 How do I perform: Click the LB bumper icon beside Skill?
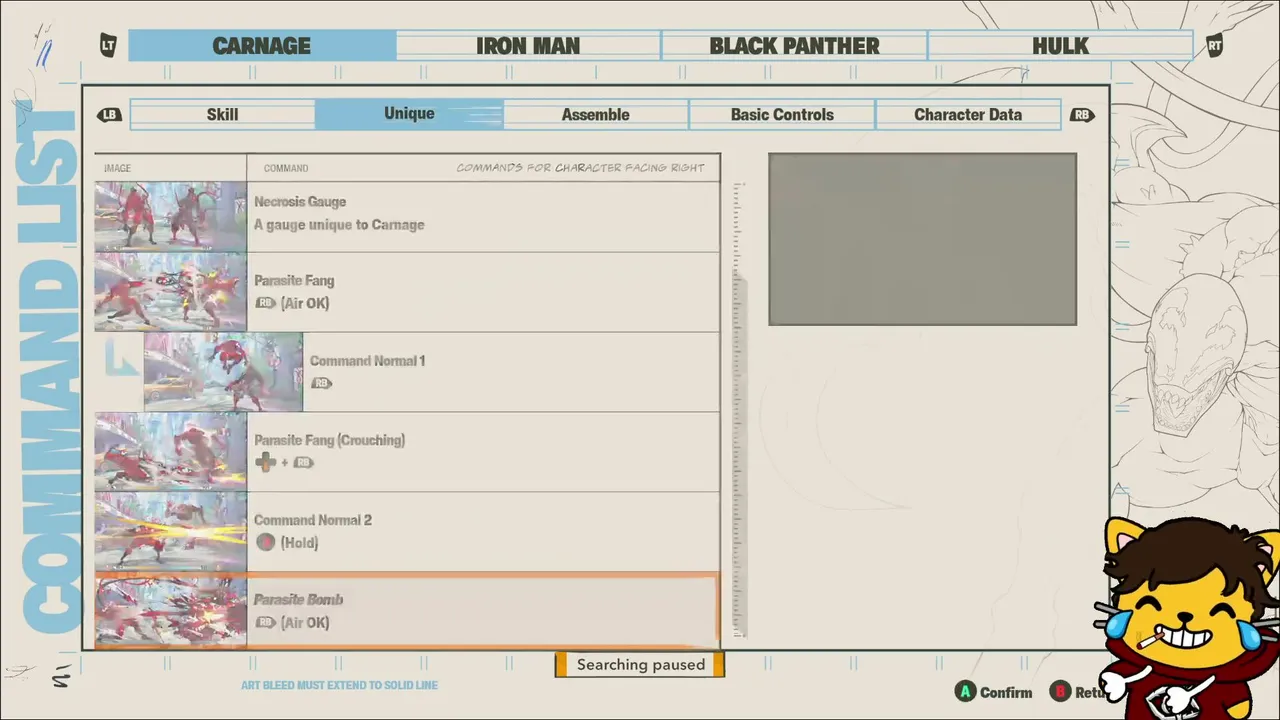point(109,115)
